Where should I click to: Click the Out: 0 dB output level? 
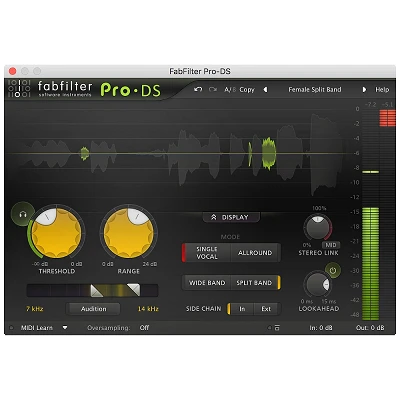click(370, 328)
